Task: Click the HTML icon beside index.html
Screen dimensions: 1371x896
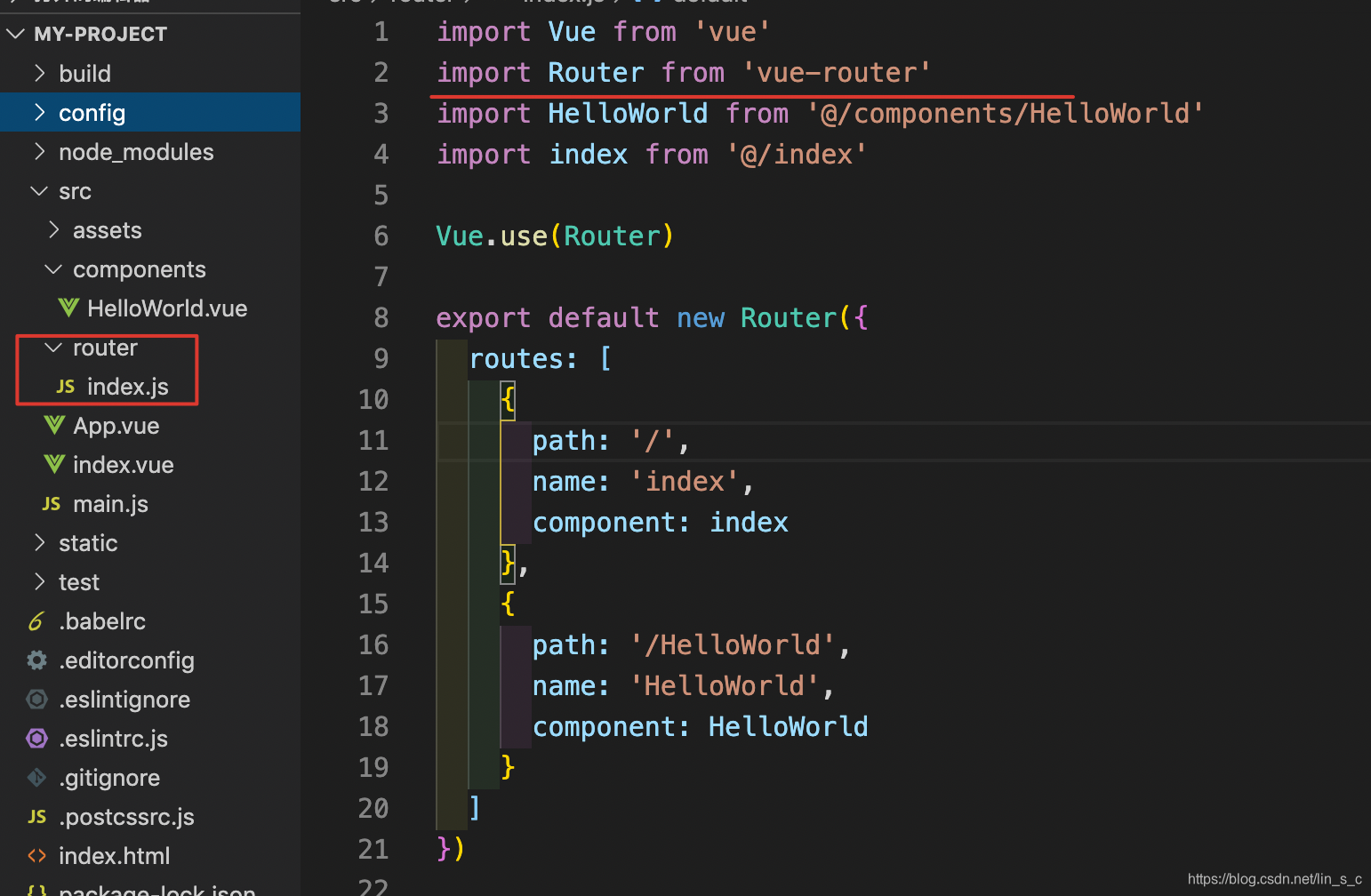Action: click(x=36, y=856)
